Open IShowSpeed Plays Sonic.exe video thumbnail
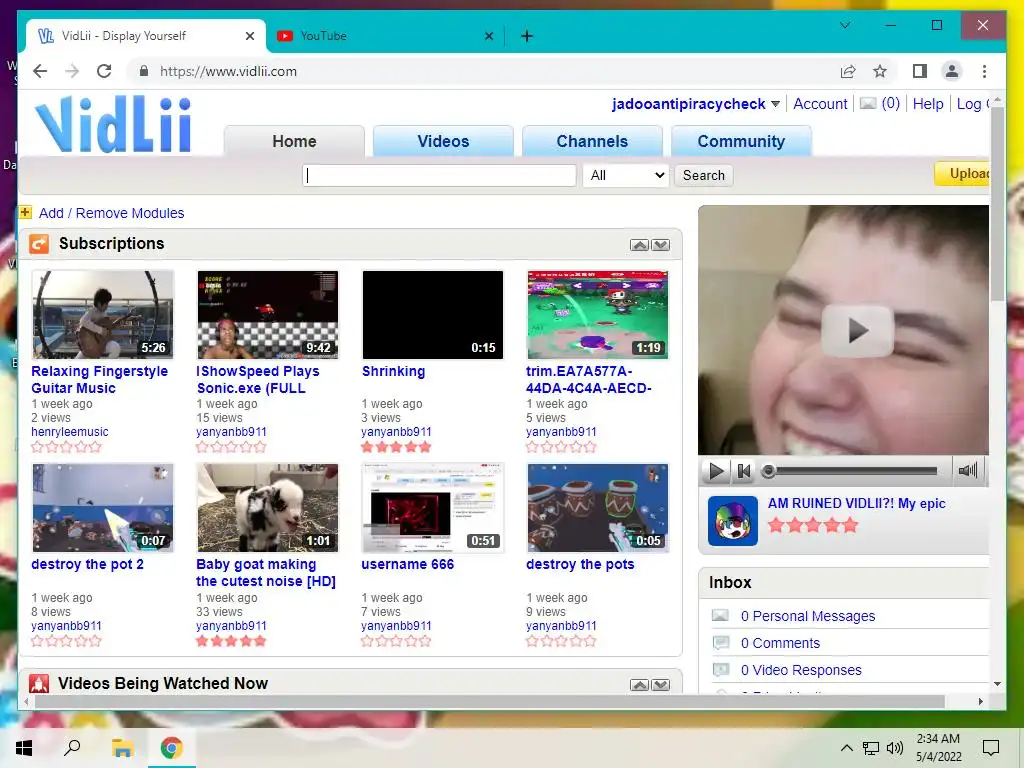The image size is (1024, 768). click(x=268, y=314)
